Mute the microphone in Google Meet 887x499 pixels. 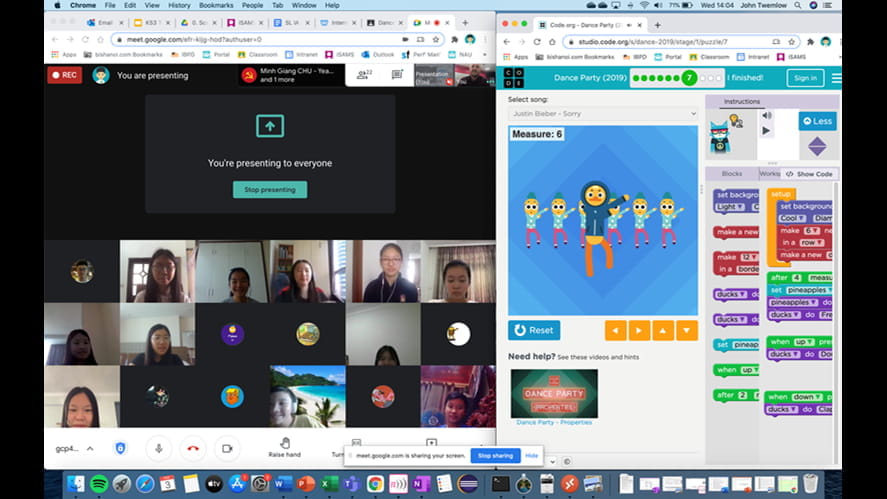click(x=157, y=449)
